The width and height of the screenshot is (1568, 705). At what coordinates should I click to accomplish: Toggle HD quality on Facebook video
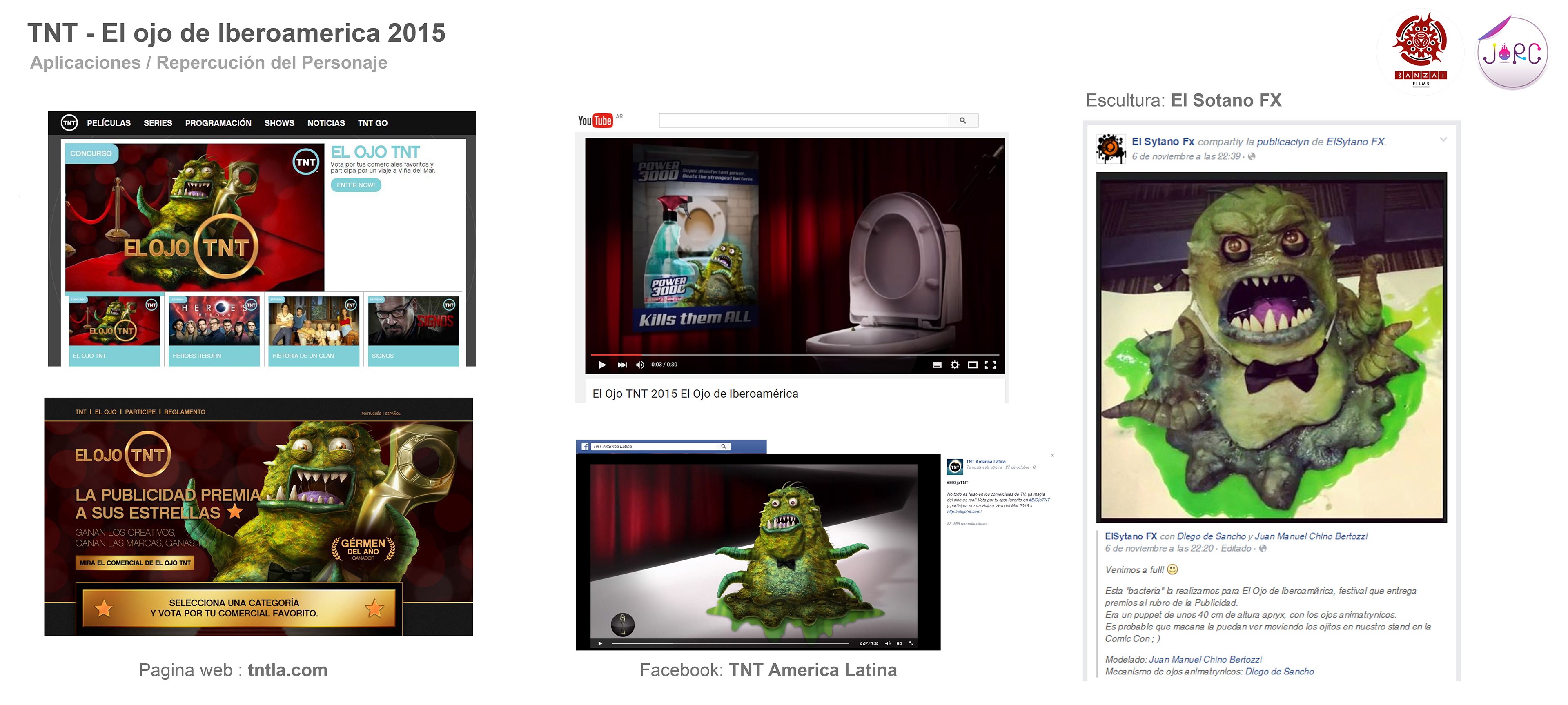point(899,643)
